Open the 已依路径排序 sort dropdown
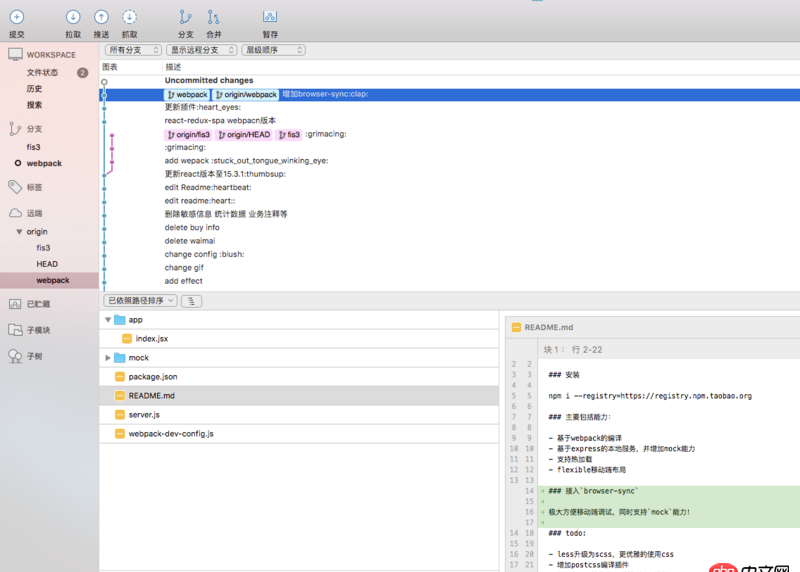Screen dimensions: 800x572 140,300
